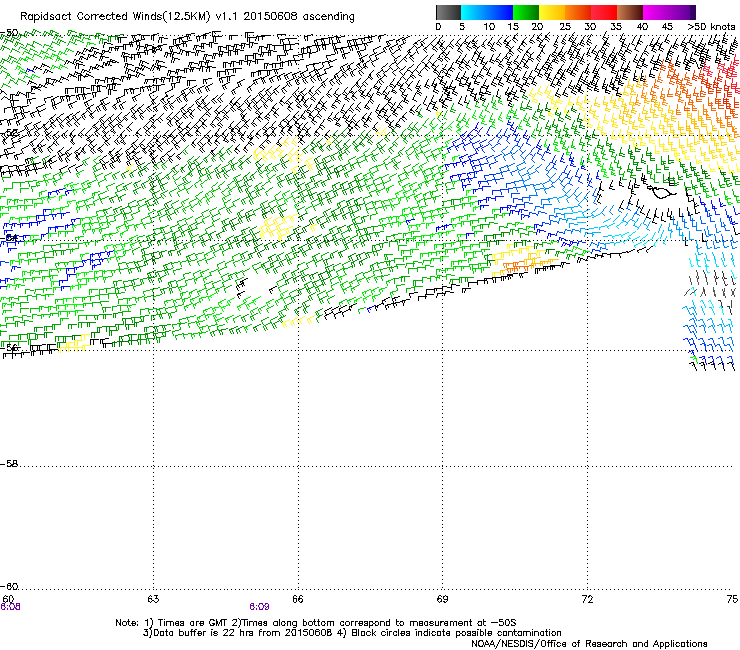Click the '66' longitude axis label
Image resolution: width=740 pixels, height=650 pixels.
coord(298,599)
